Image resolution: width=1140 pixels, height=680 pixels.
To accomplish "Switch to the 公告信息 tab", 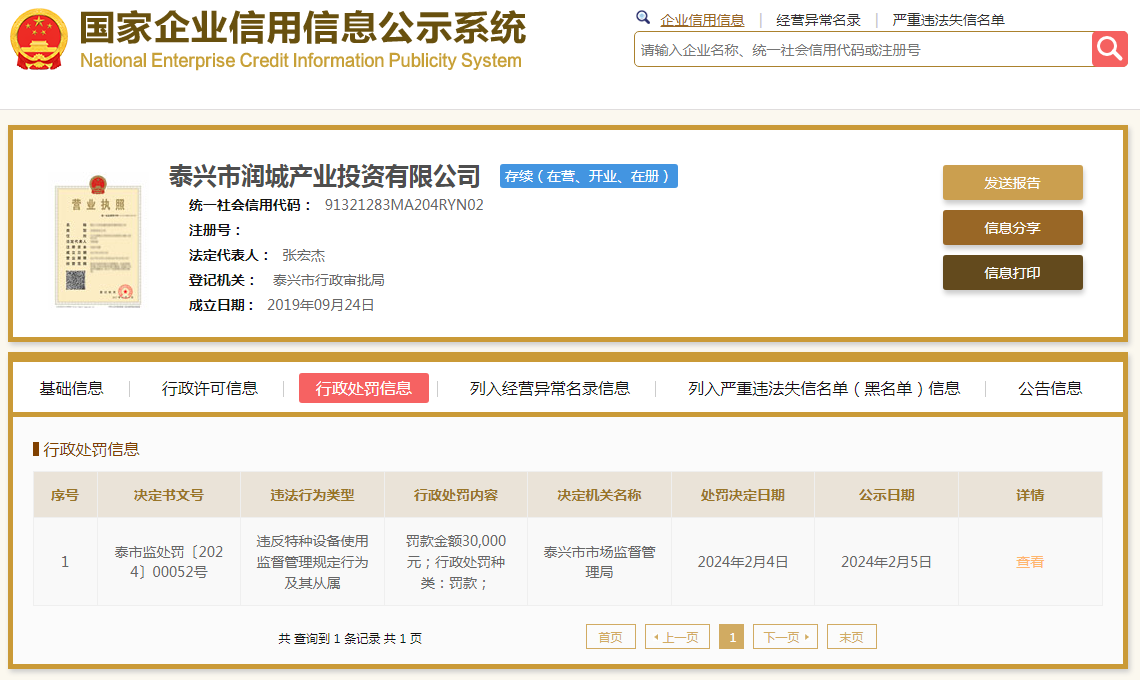I will point(1050,388).
